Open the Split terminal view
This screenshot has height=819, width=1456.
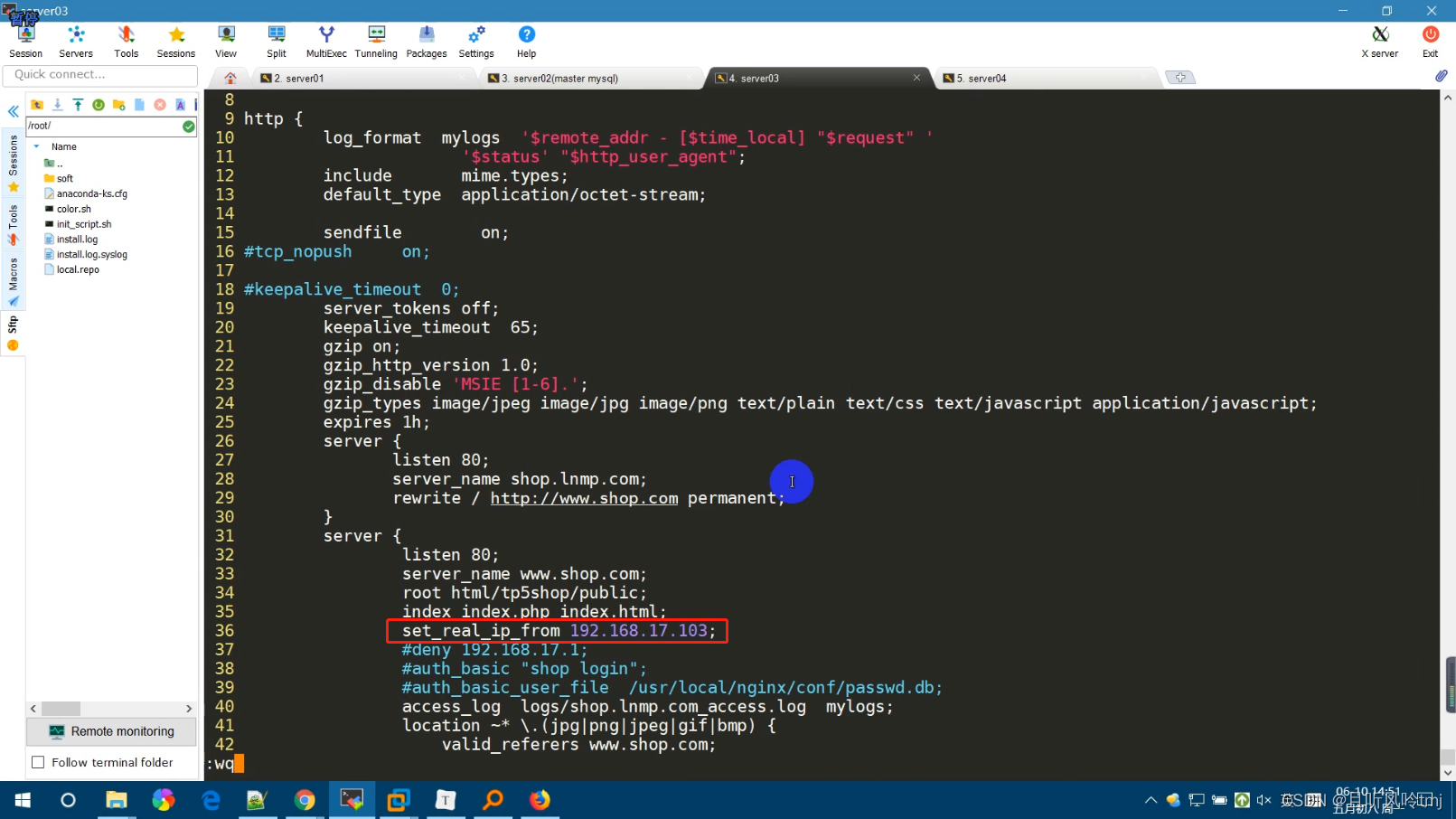pos(277,40)
